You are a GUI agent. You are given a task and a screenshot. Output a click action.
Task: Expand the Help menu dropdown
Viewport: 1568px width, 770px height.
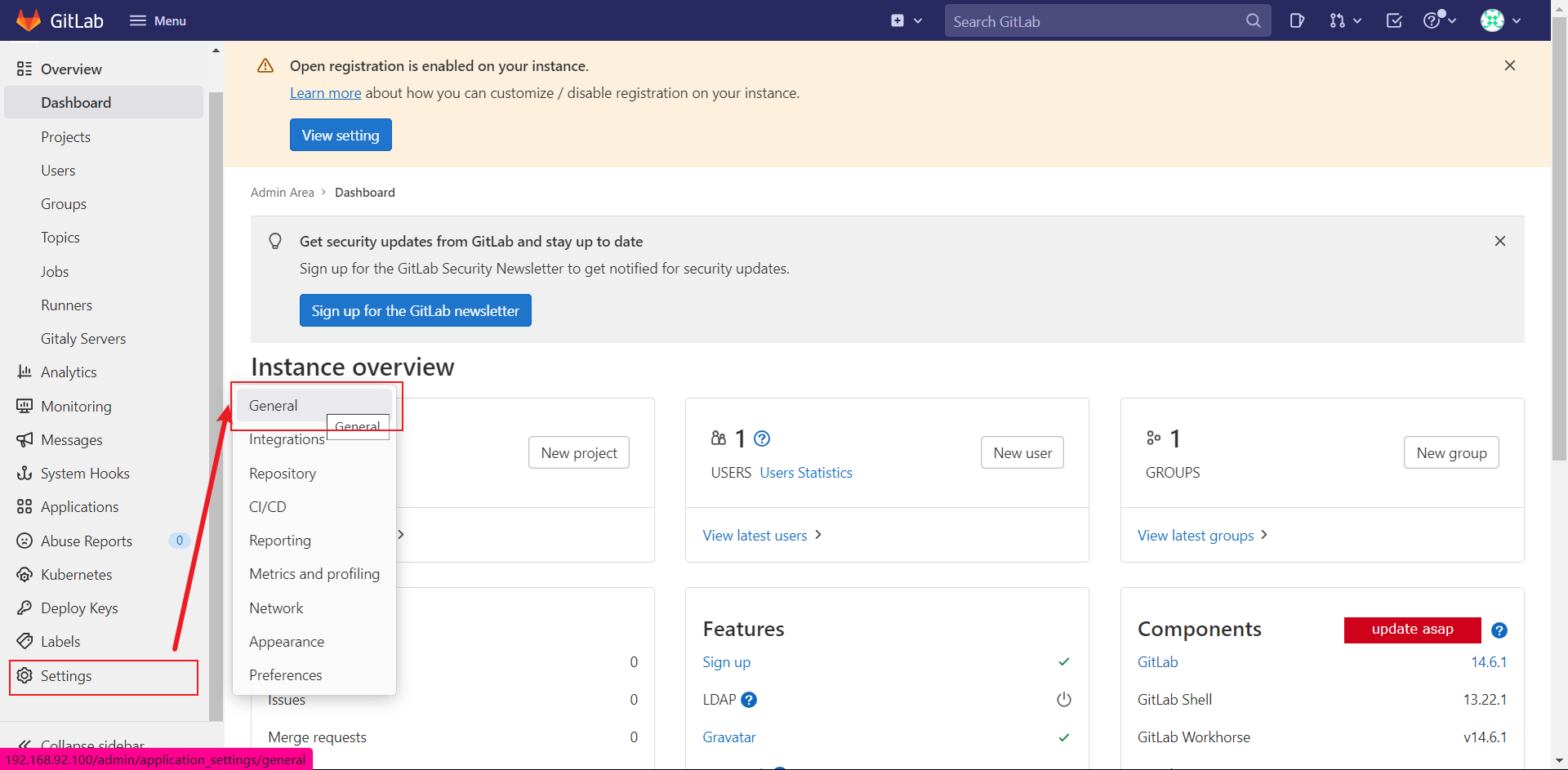click(x=1440, y=20)
